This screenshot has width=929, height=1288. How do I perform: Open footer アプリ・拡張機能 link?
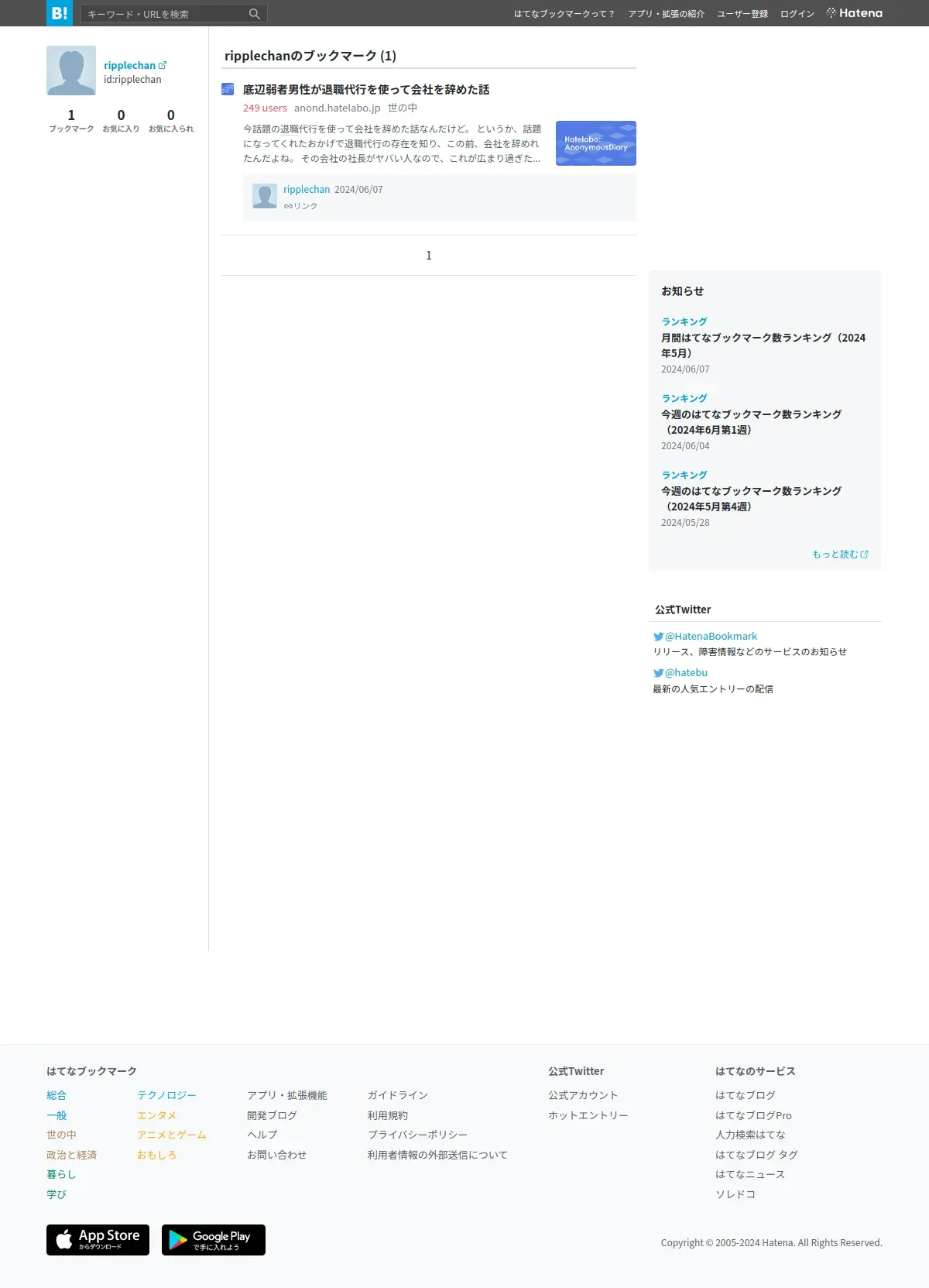tap(287, 1095)
